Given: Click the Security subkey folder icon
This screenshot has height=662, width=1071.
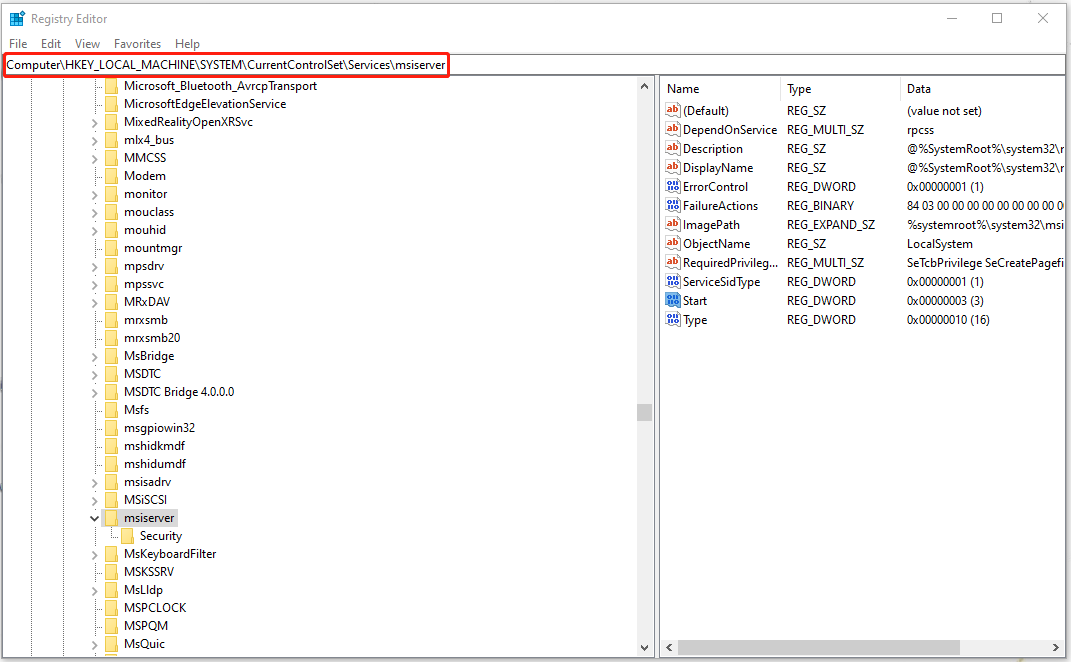Looking at the screenshot, I should [127, 536].
